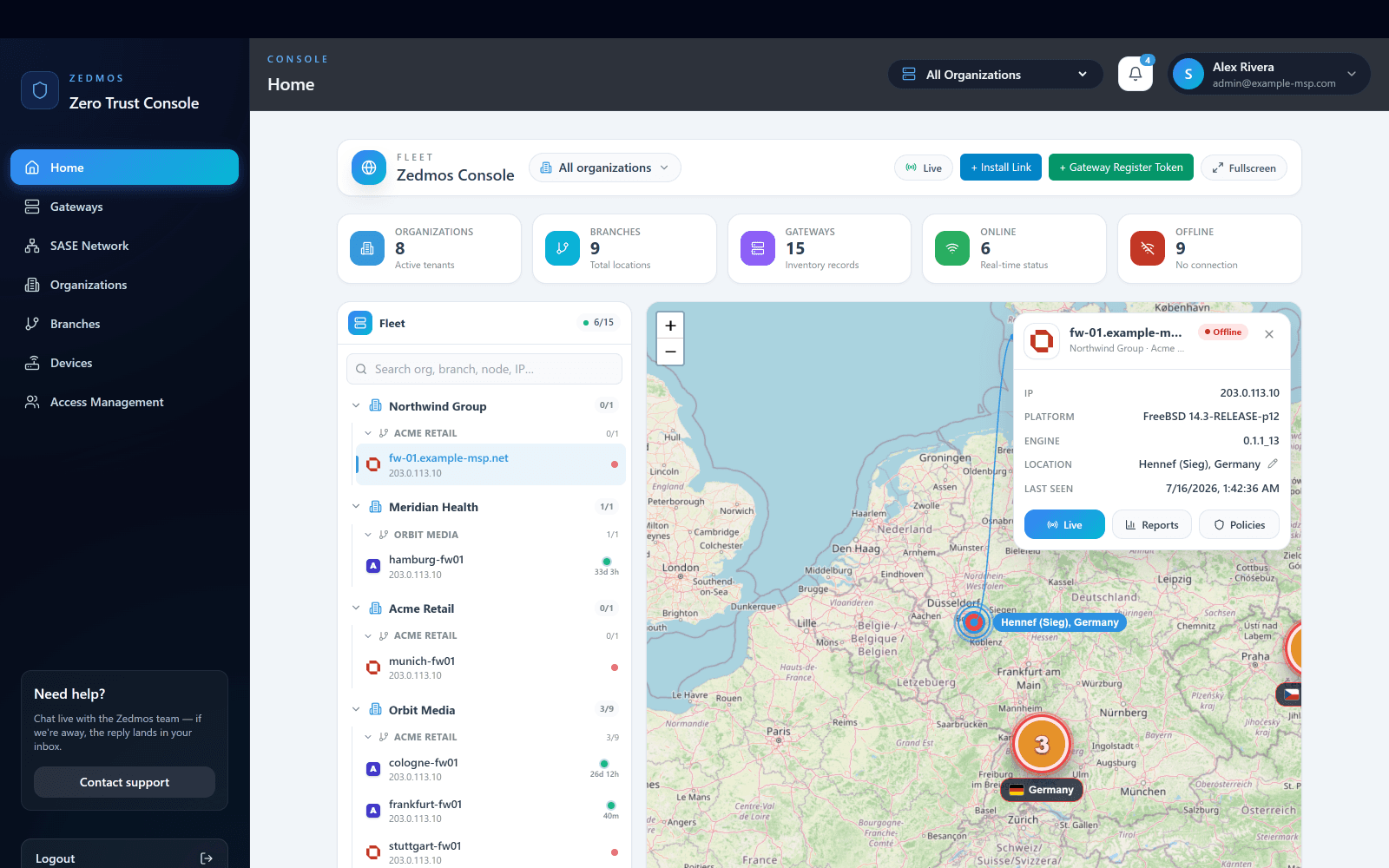Image resolution: width=1389 pixels, height=868 pixels.
Task: Click the Alex Rivera avatar icon
Action: pos(1188,74)
